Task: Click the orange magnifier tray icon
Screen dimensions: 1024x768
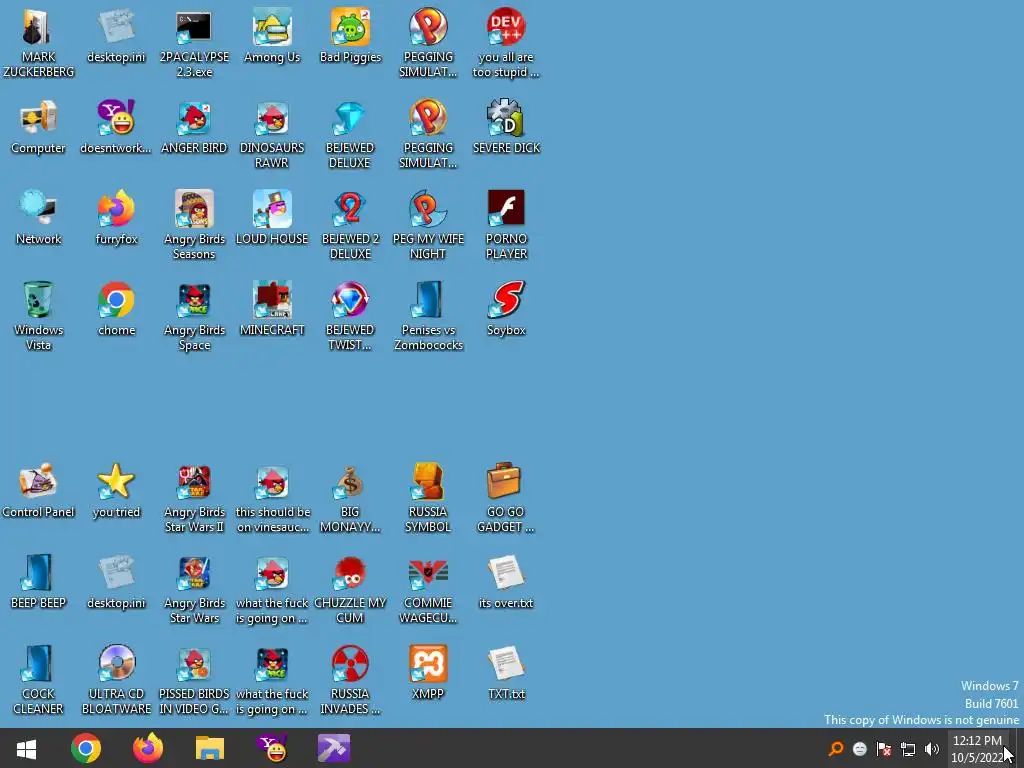Action: (x=835, y=749)
